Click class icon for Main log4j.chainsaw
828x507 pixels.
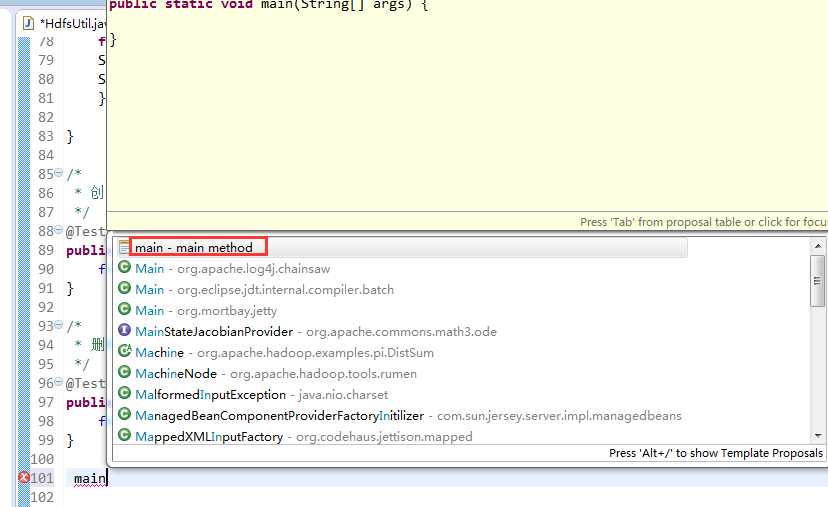coord(124,267)
